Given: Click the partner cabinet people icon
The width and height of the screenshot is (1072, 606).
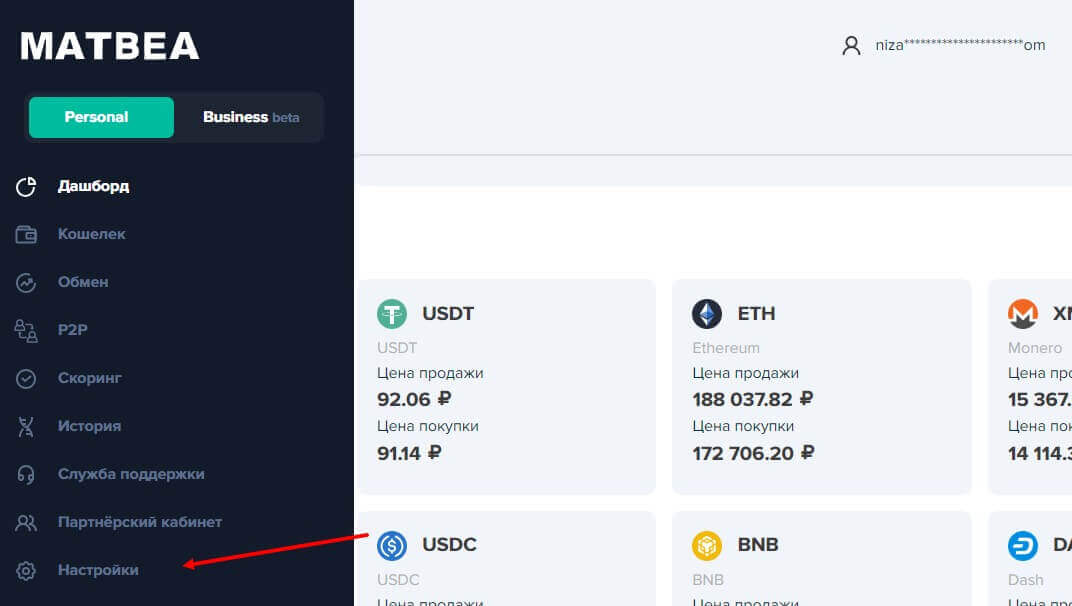Looking at the screenshot, I should click(26, 522).
